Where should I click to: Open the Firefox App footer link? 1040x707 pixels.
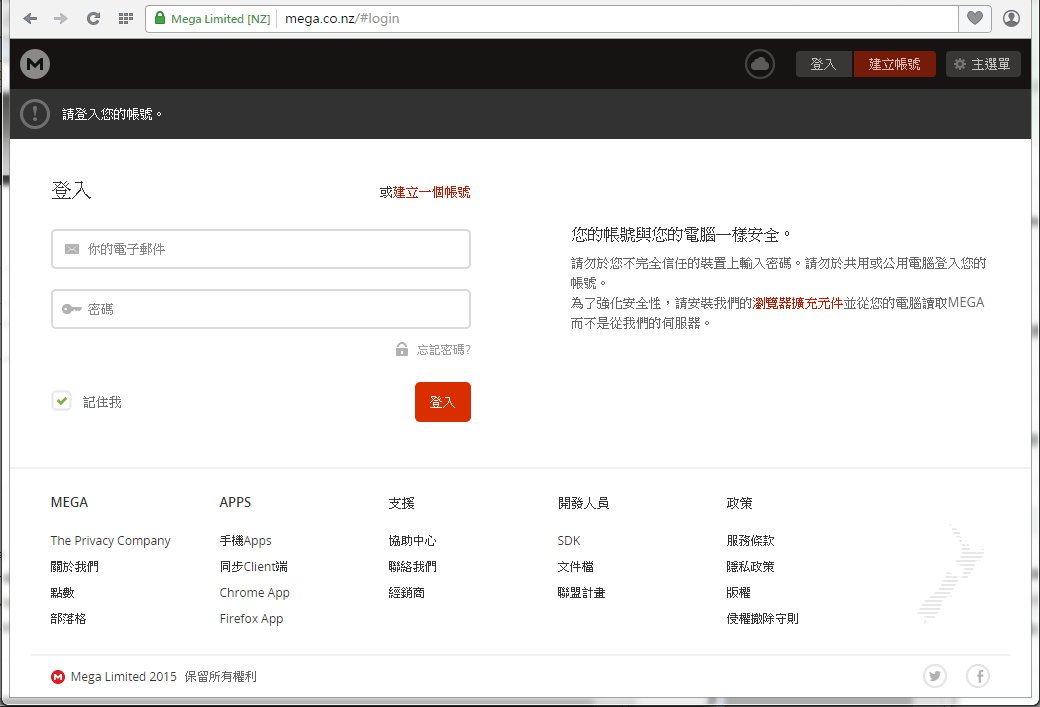(x=251, y=618)
